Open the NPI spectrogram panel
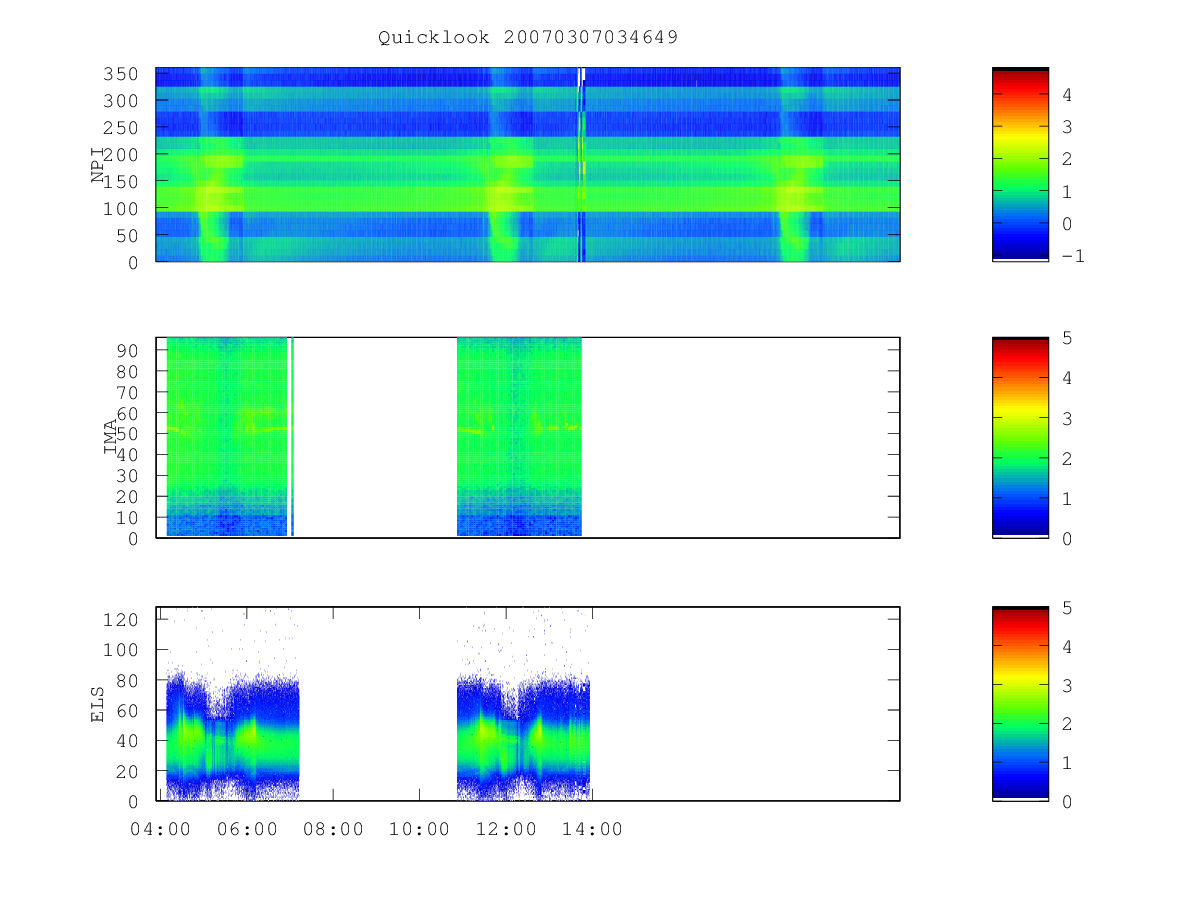 528,164
